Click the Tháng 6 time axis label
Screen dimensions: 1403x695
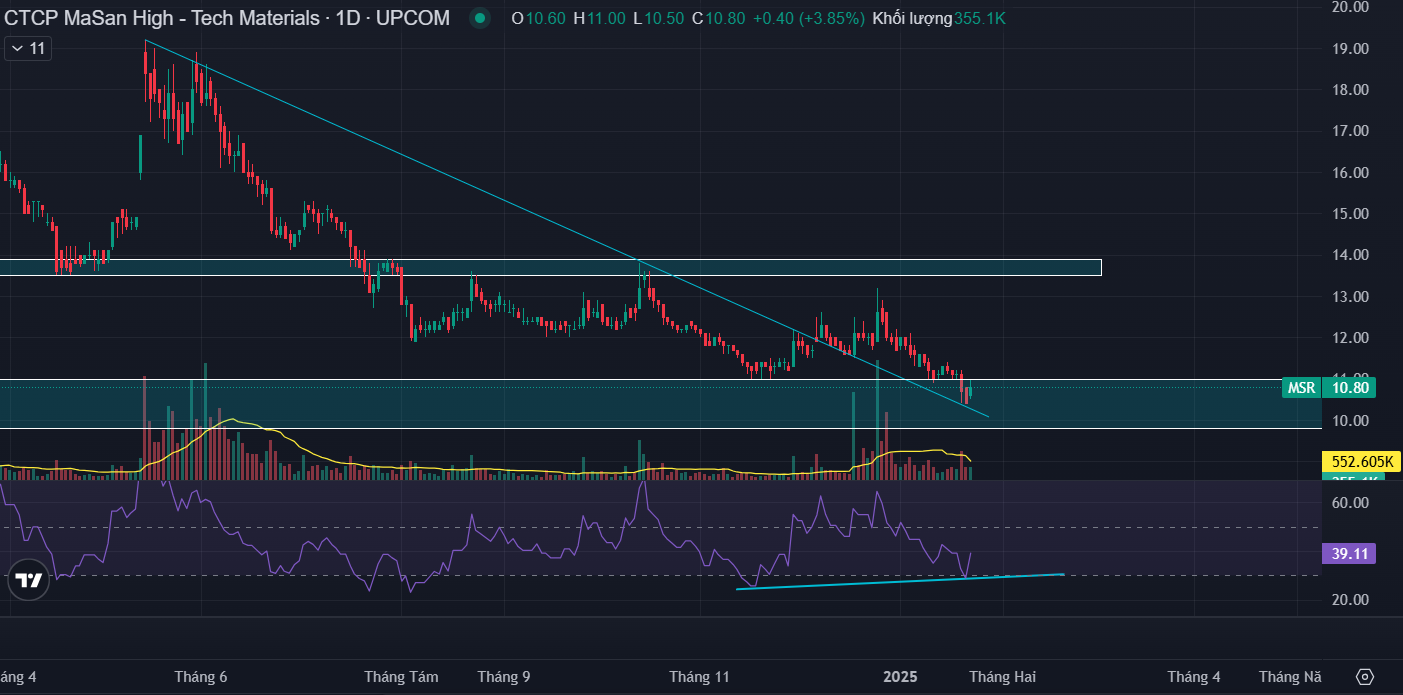pos(200,677)
